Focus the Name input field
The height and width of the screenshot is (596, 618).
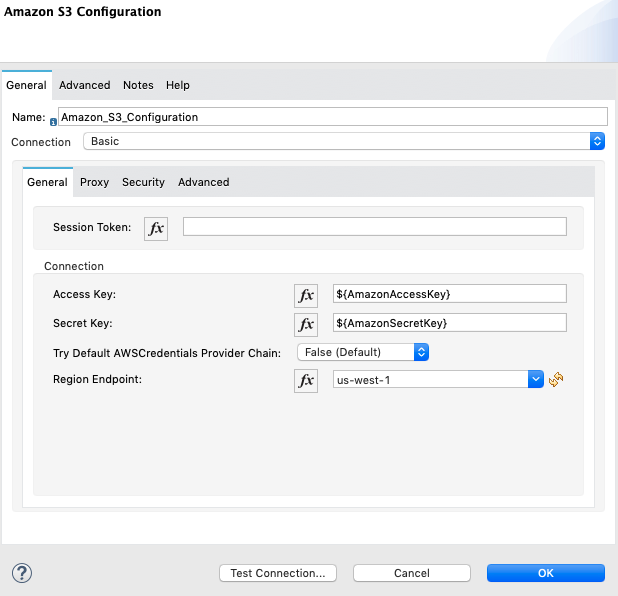333,117
